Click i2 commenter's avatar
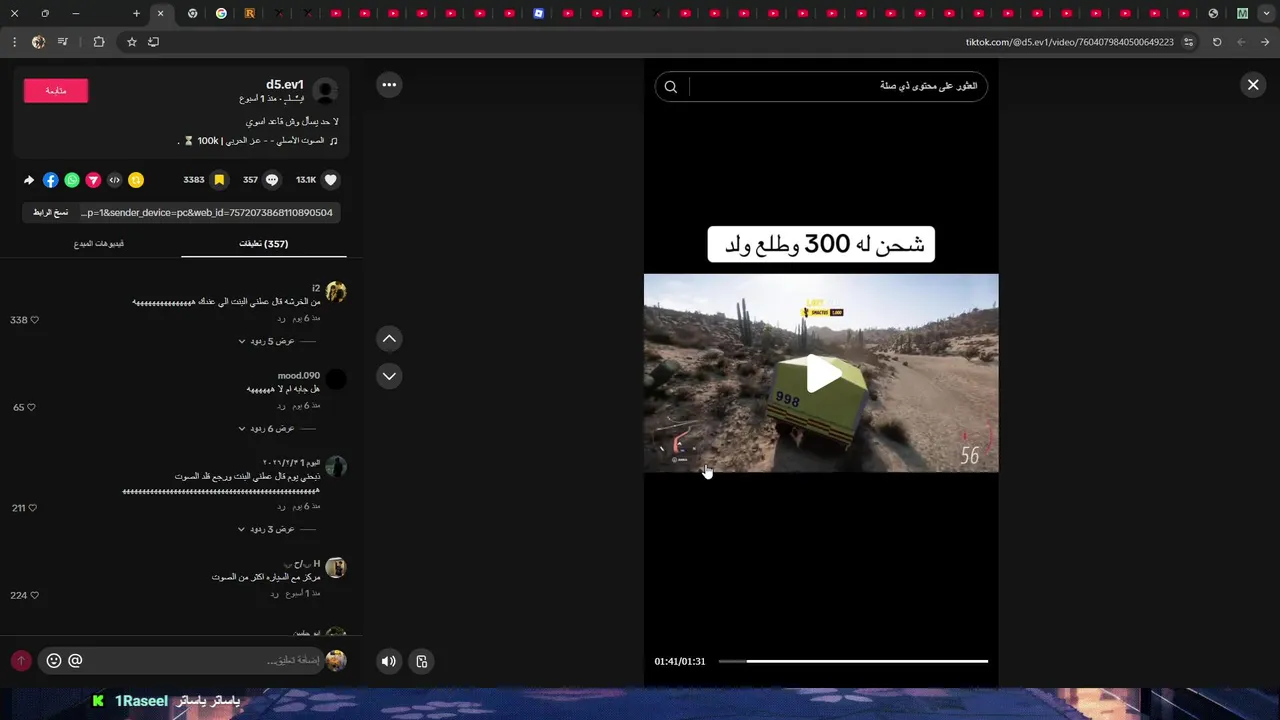Screen dimensions: 1280x720 336,292
